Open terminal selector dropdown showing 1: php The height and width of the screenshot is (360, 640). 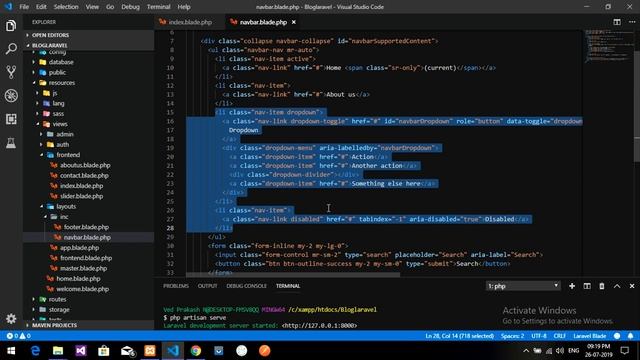tap(523, 286)
